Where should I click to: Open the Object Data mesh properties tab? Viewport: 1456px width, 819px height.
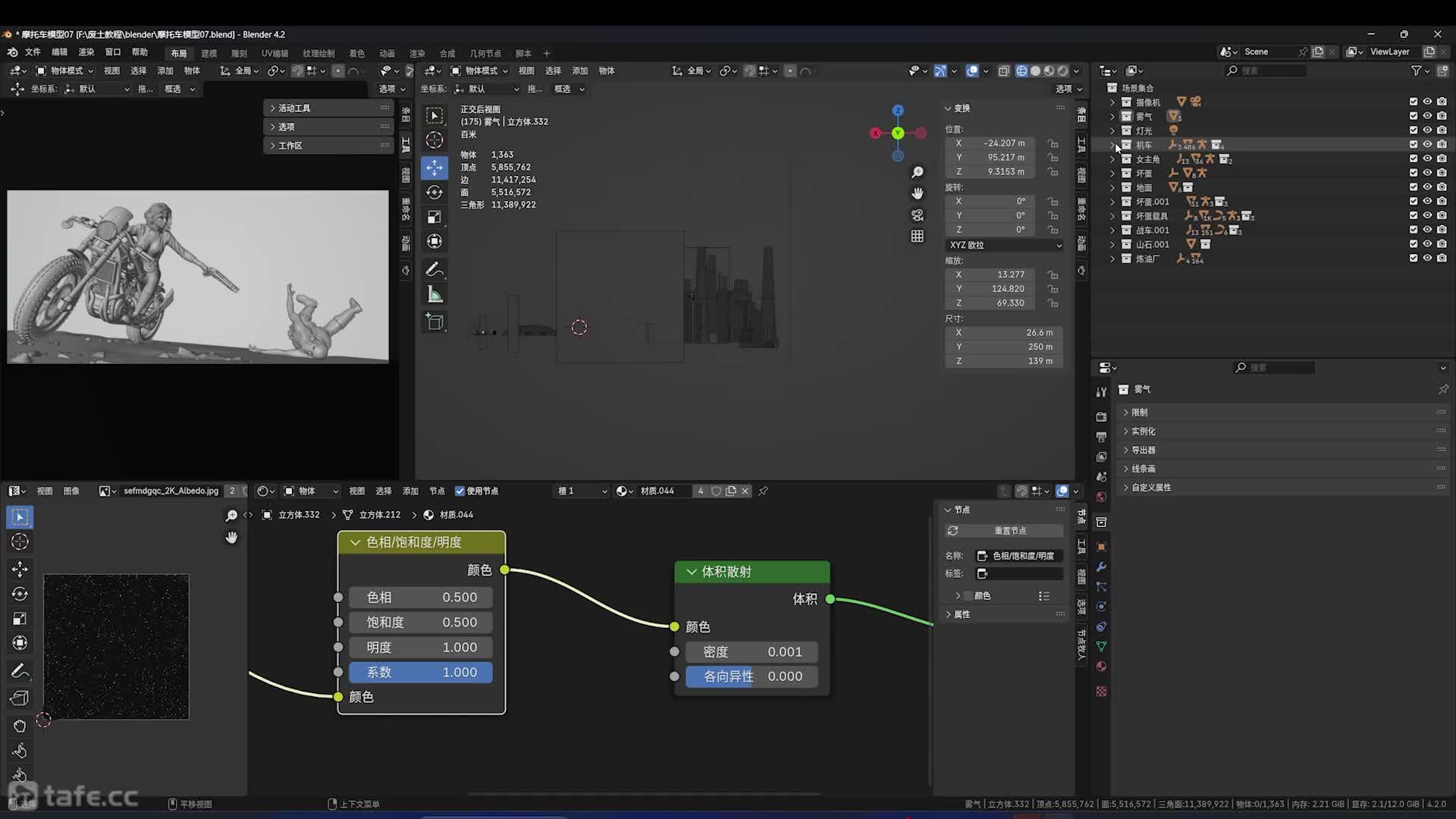tap(1101, 646)
